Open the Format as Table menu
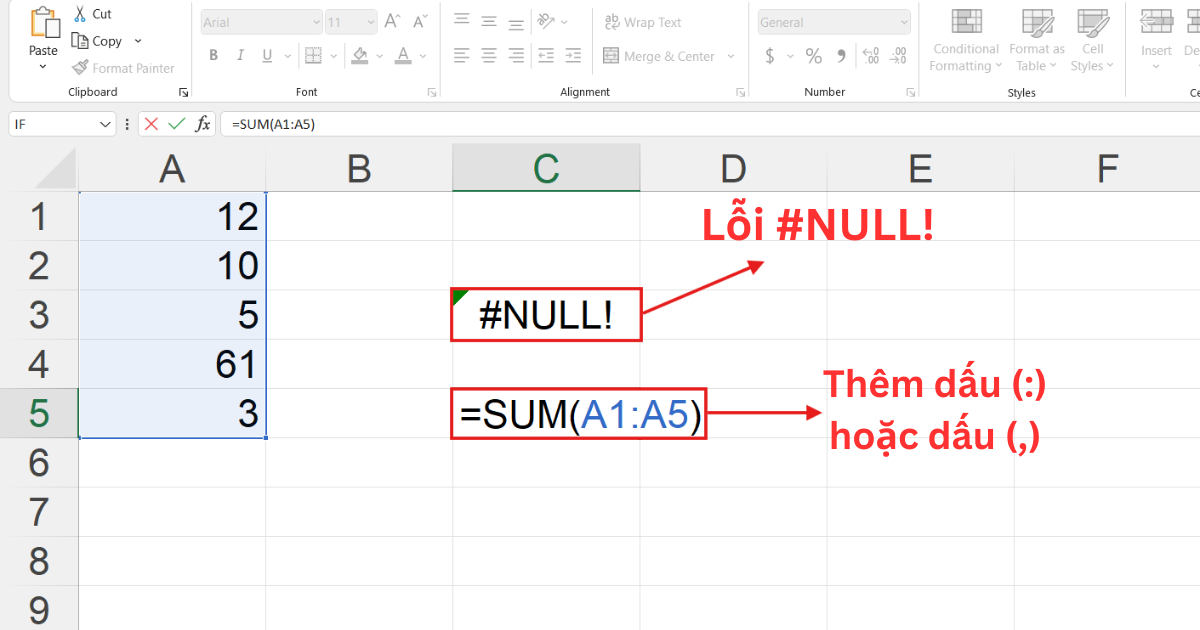Viewport: 1200px width, 630px height. [1036, 40]
